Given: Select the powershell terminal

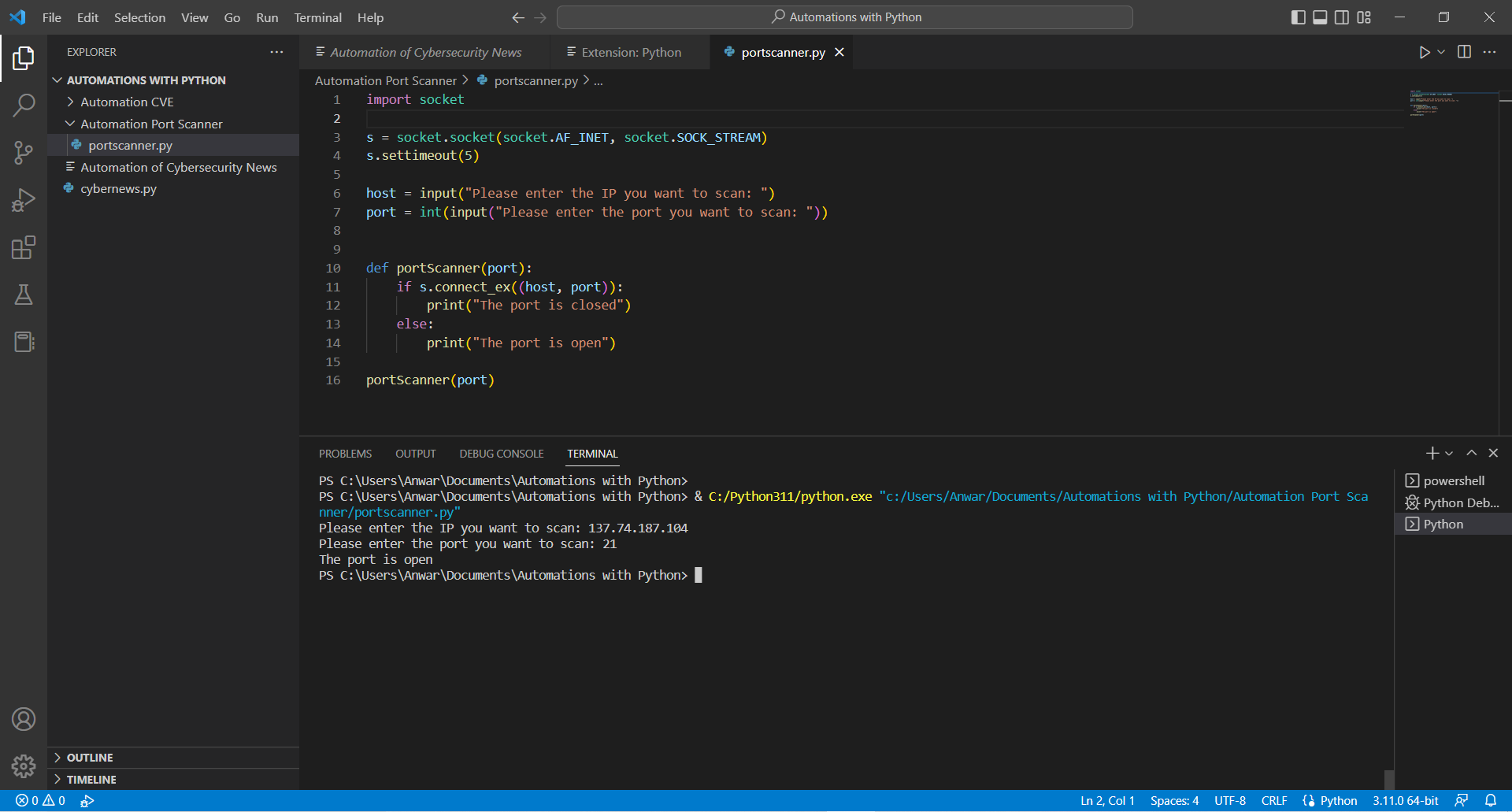Looking at the screenshot, I should [1454, 480].
